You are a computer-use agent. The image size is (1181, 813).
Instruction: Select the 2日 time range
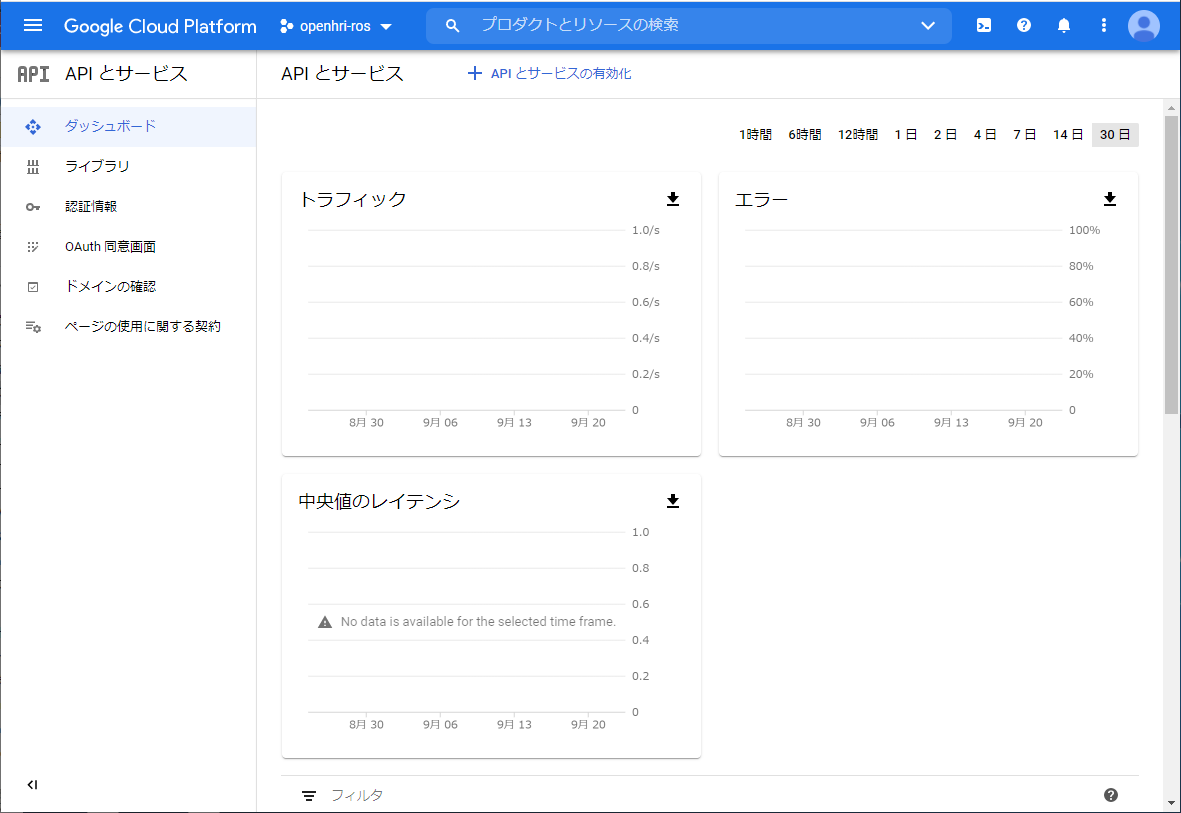pyautogui.click(x=945, y=135)
